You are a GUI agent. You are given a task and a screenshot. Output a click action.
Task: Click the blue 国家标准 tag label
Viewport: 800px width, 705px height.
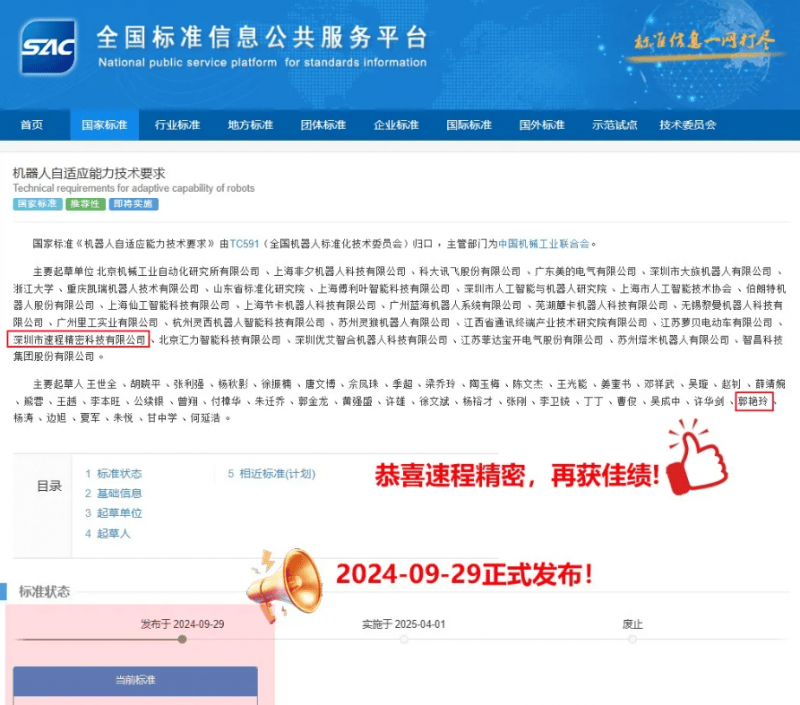click(37, 204)
